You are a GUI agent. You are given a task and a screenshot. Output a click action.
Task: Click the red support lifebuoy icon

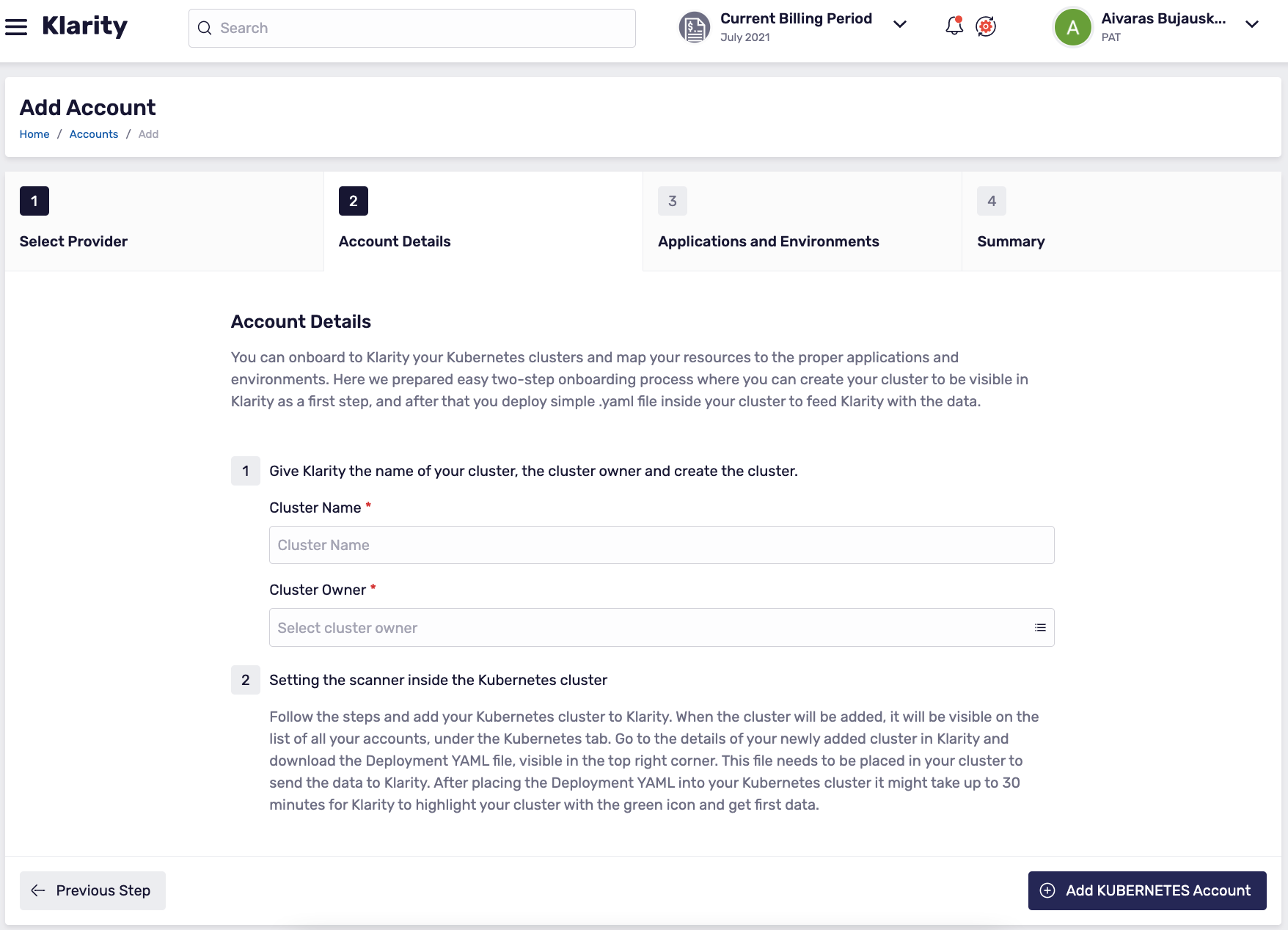(x=986, y=27)
